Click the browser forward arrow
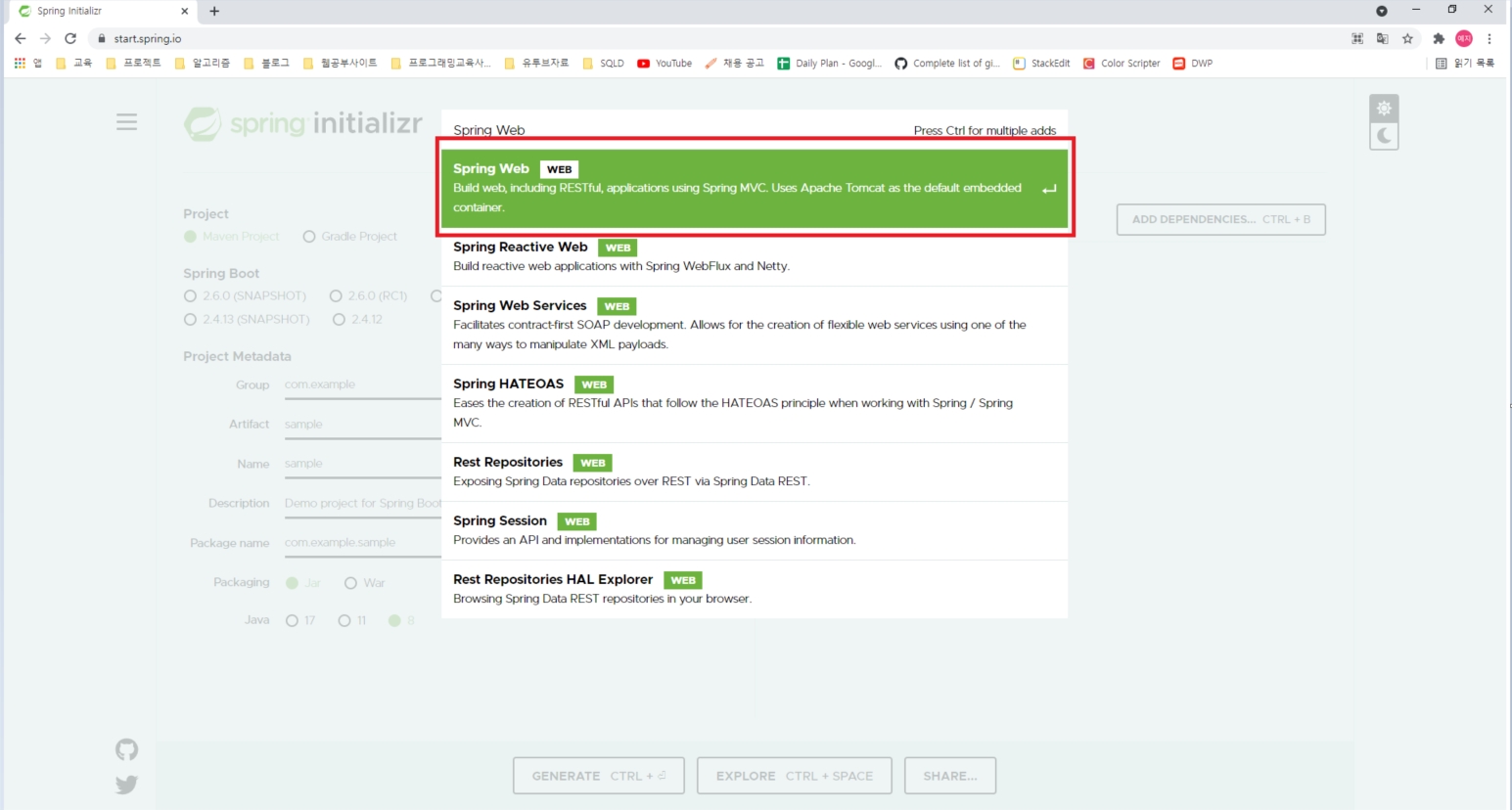The height and width of the screenshot is (810, 1512). click(45, 38)
